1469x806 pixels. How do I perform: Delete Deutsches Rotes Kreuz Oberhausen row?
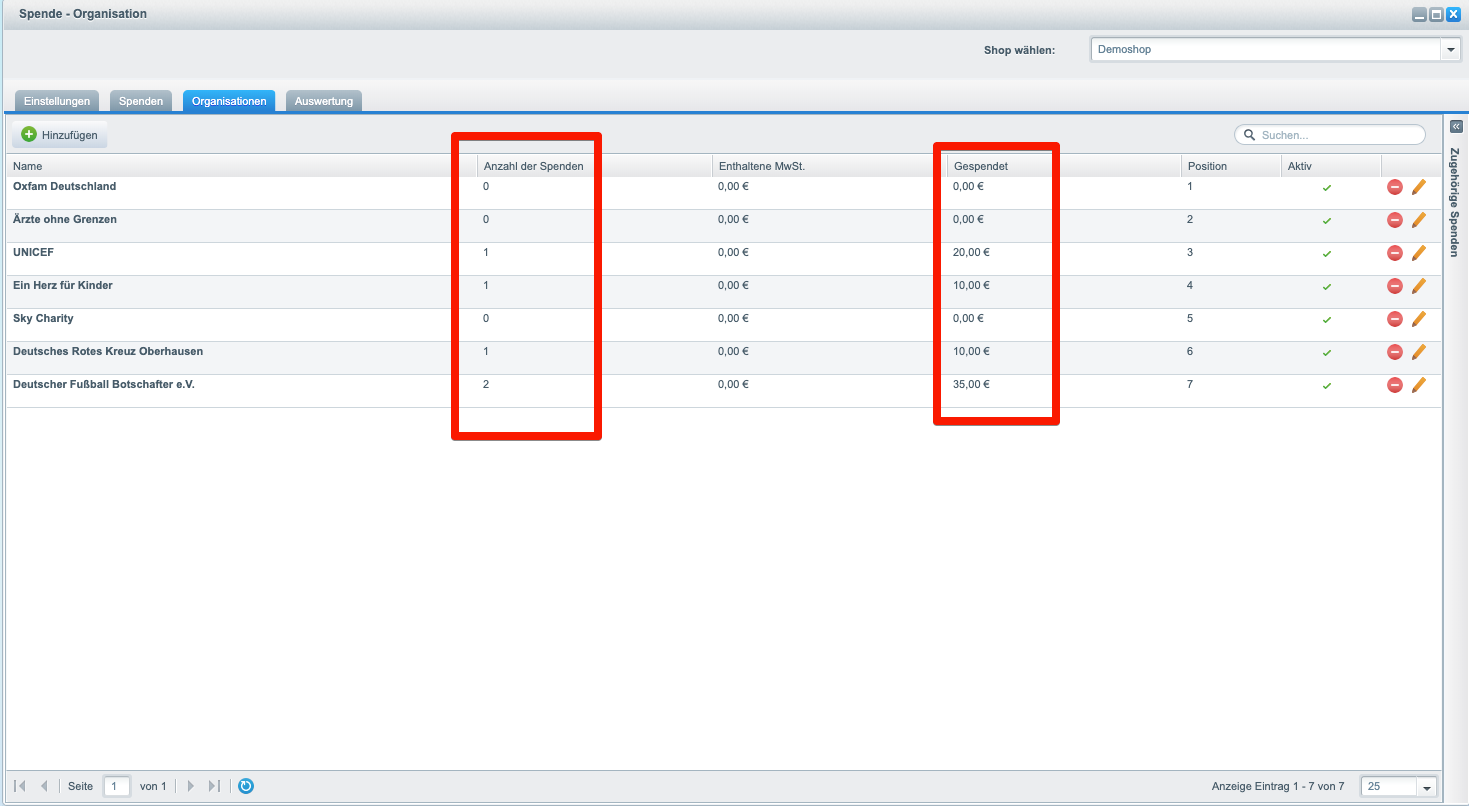[x=1394, y=352]
